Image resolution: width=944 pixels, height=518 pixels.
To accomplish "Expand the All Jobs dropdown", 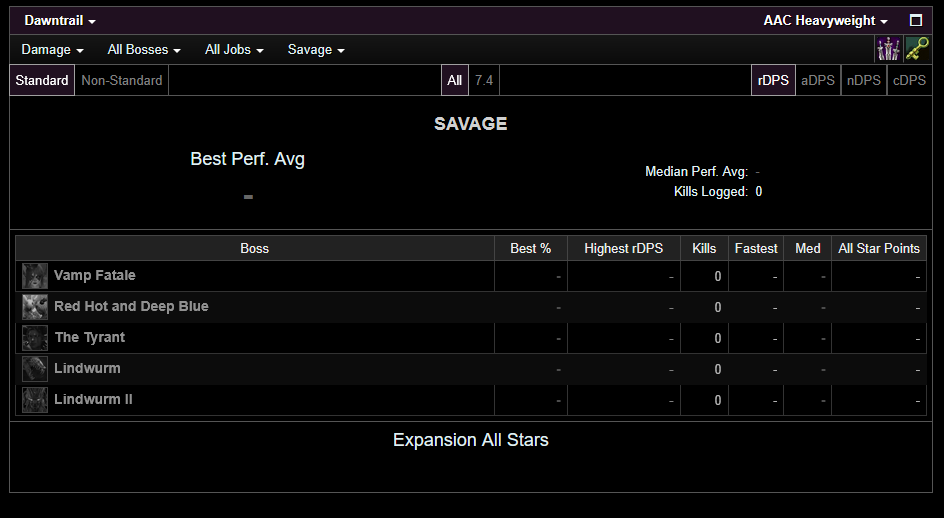I will (234, 49).
